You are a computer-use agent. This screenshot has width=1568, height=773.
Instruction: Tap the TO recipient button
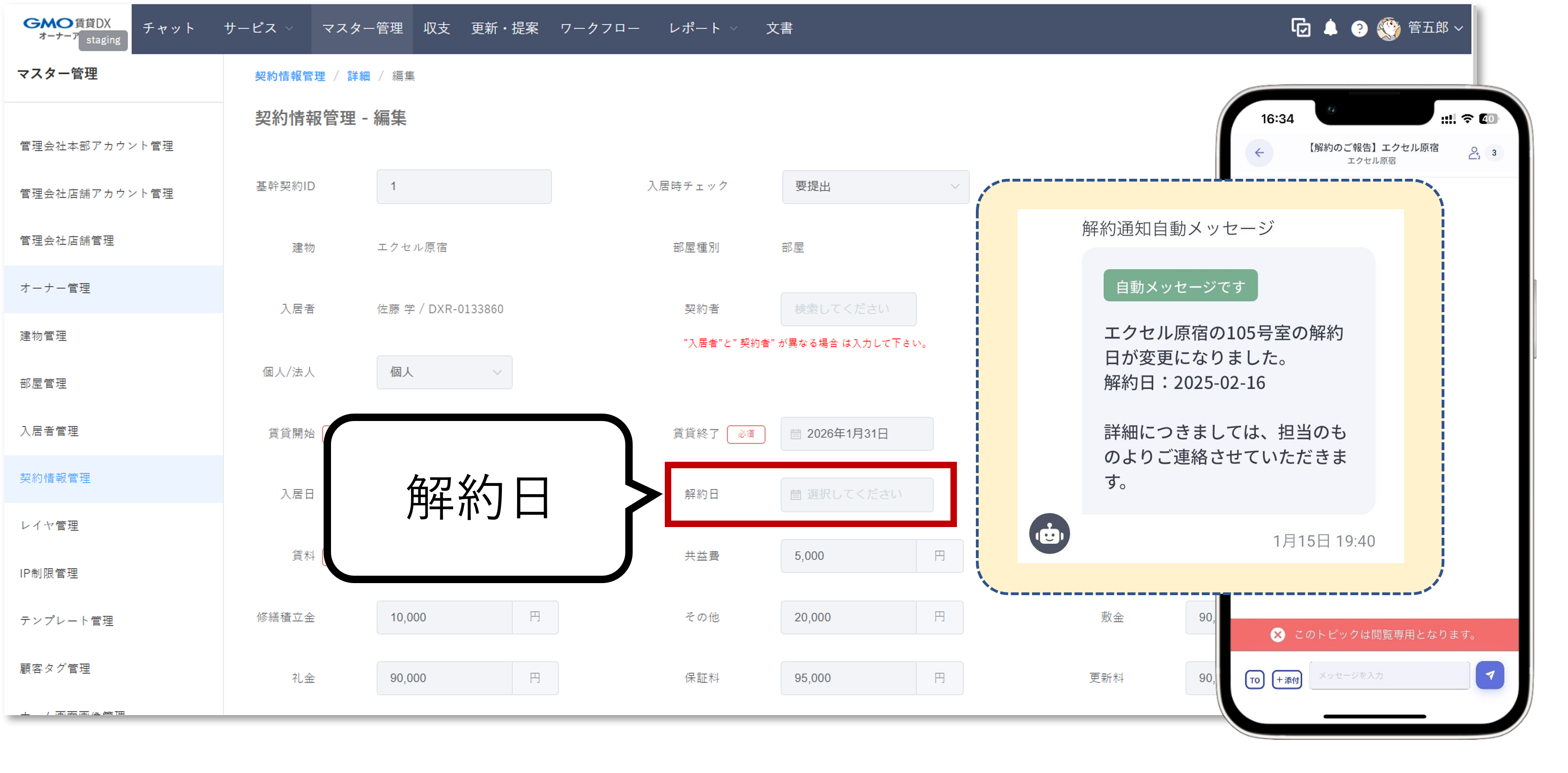1255,680
